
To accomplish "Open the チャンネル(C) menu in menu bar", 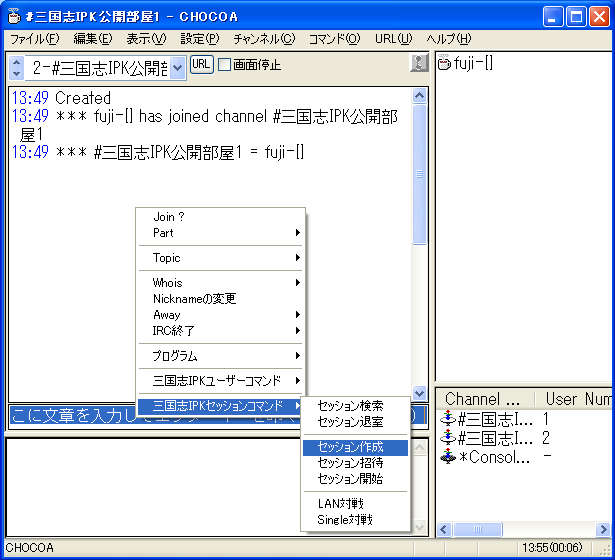I will click(264, 39).
